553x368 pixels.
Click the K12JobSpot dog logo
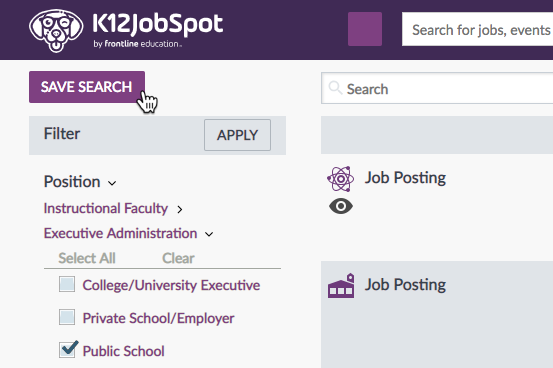tap(56, 30)
